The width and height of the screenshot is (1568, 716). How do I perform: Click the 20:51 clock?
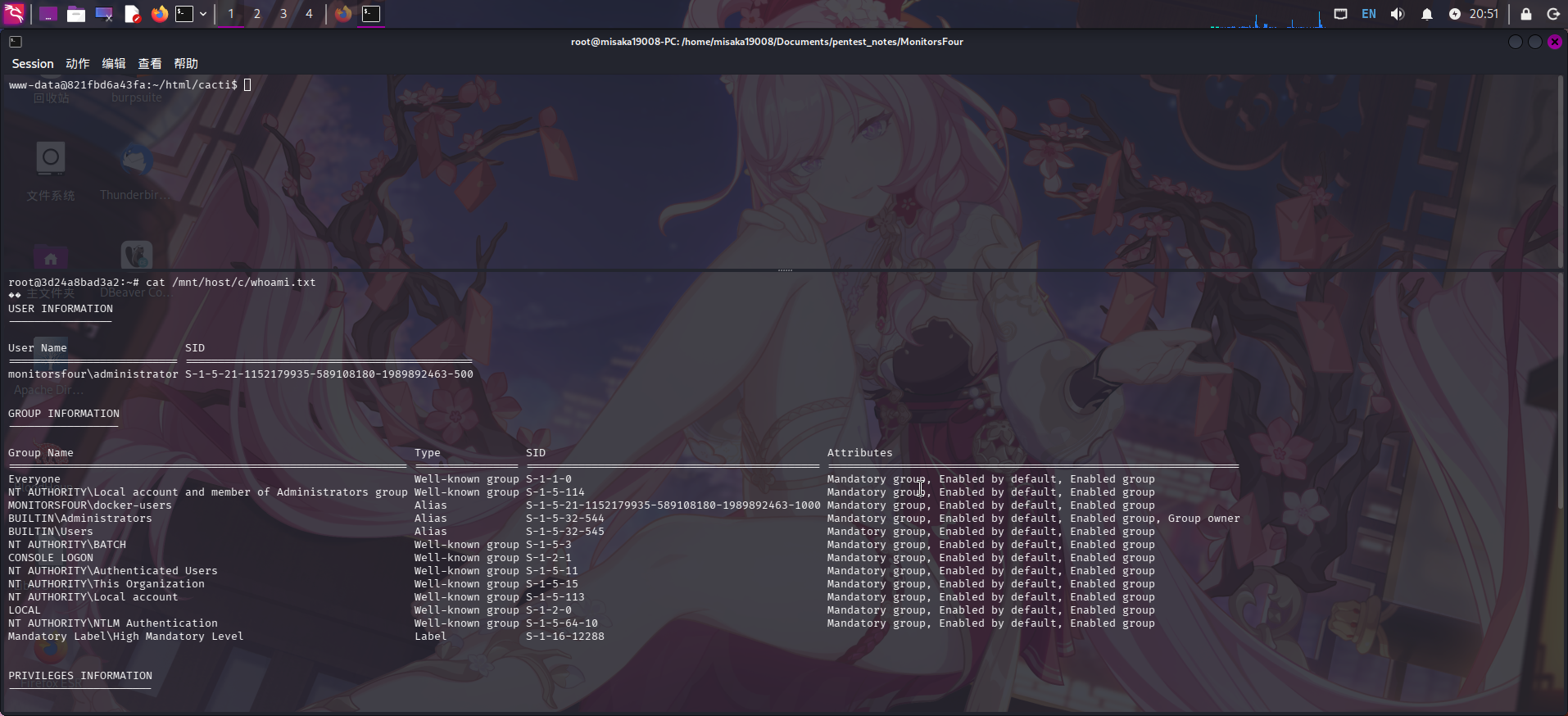[x=1484, y=14]
